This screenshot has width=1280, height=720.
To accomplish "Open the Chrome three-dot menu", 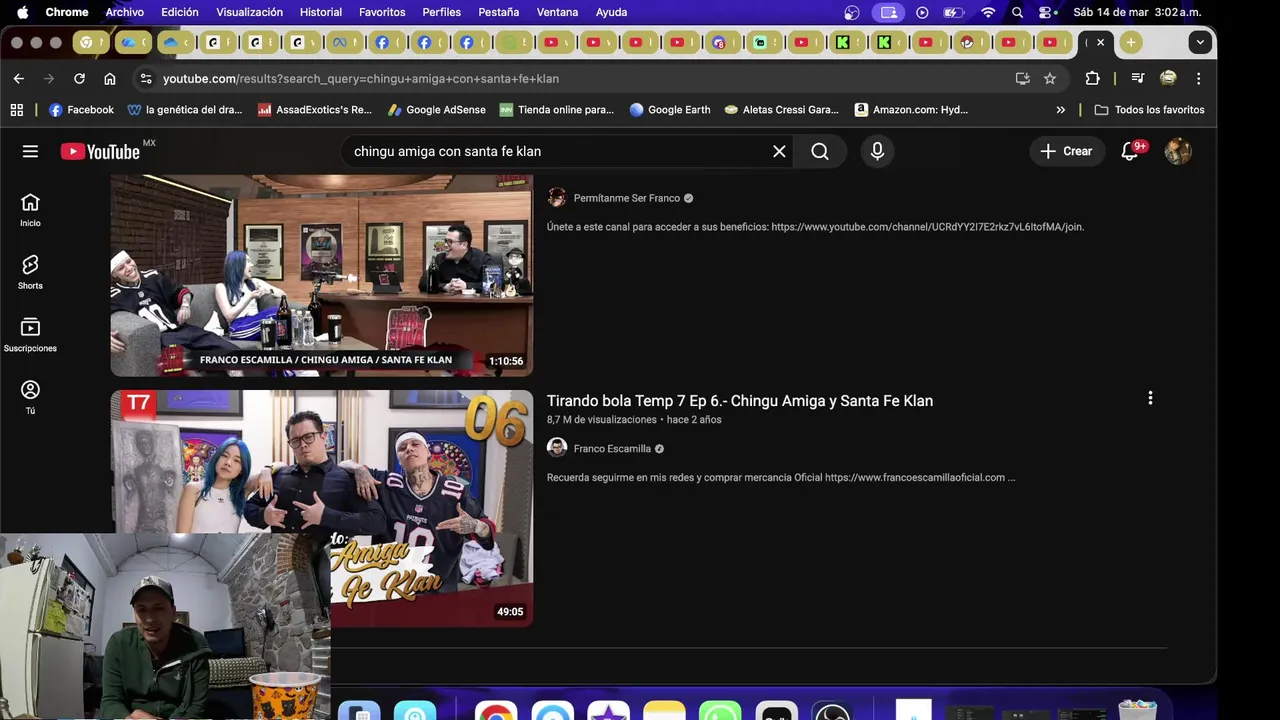I will [1198, 78].
